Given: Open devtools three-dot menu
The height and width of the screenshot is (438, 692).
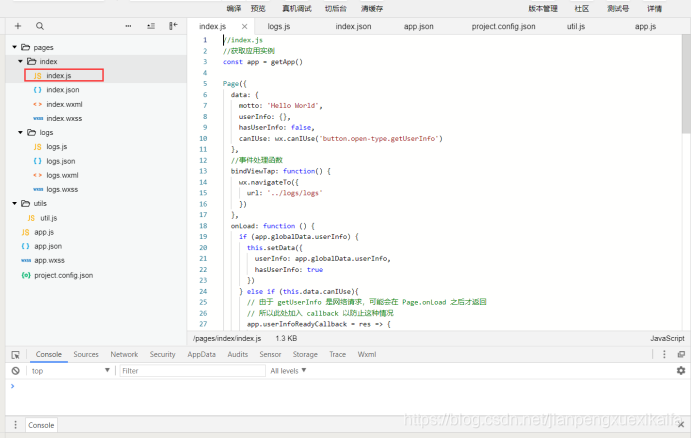Looking at the screenshot, I should pos(664,354).
